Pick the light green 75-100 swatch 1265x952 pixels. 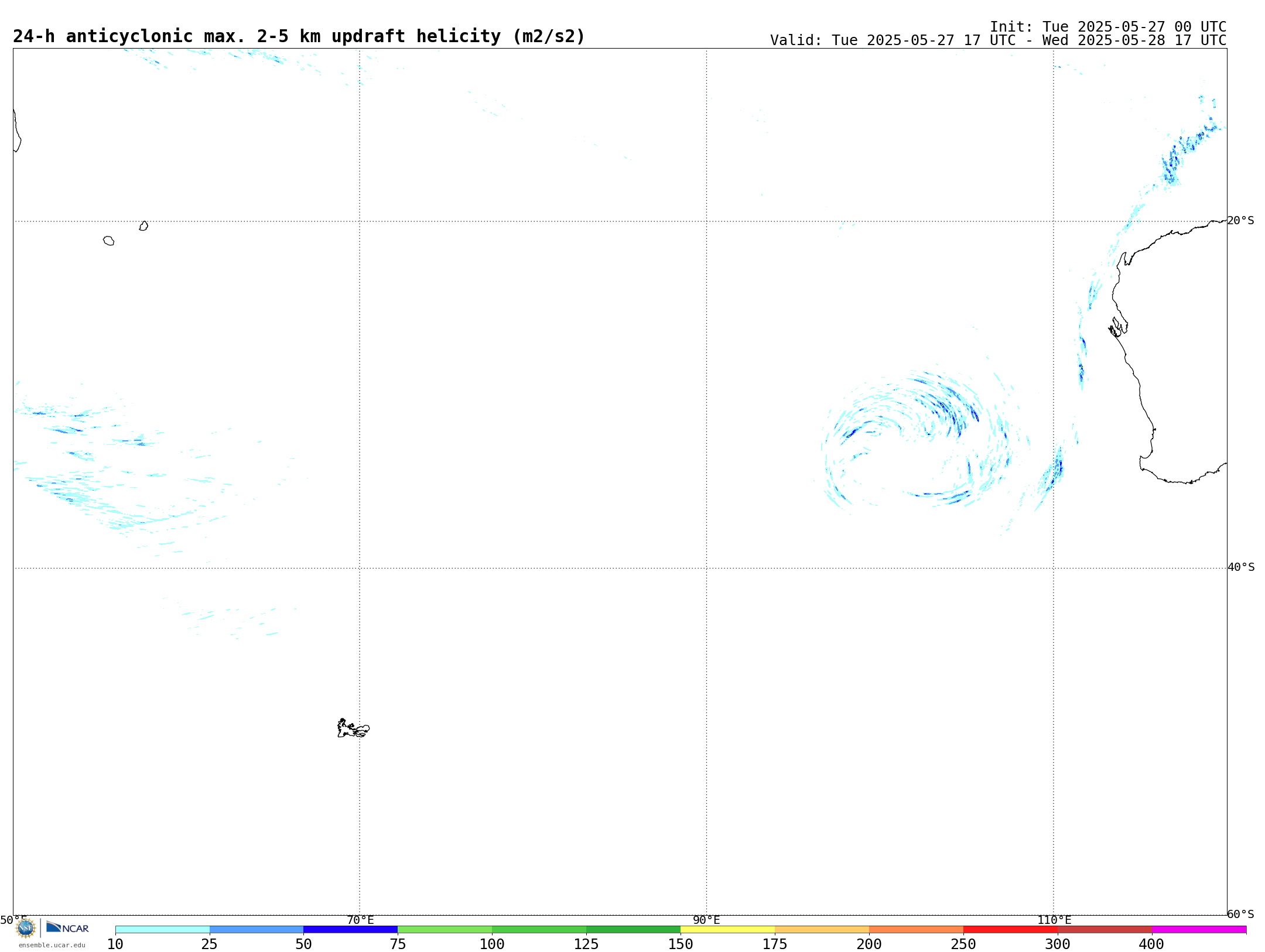445,930
